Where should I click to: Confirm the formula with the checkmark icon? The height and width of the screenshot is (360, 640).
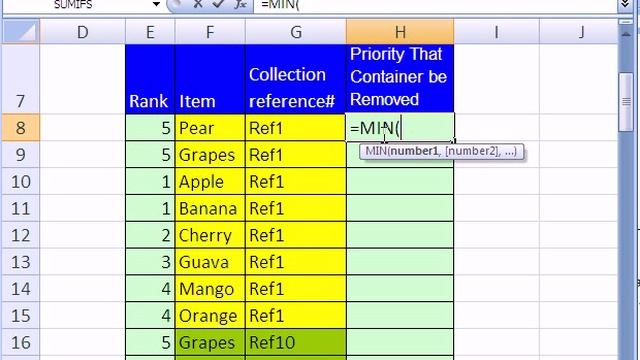click(x=218, y=4)
